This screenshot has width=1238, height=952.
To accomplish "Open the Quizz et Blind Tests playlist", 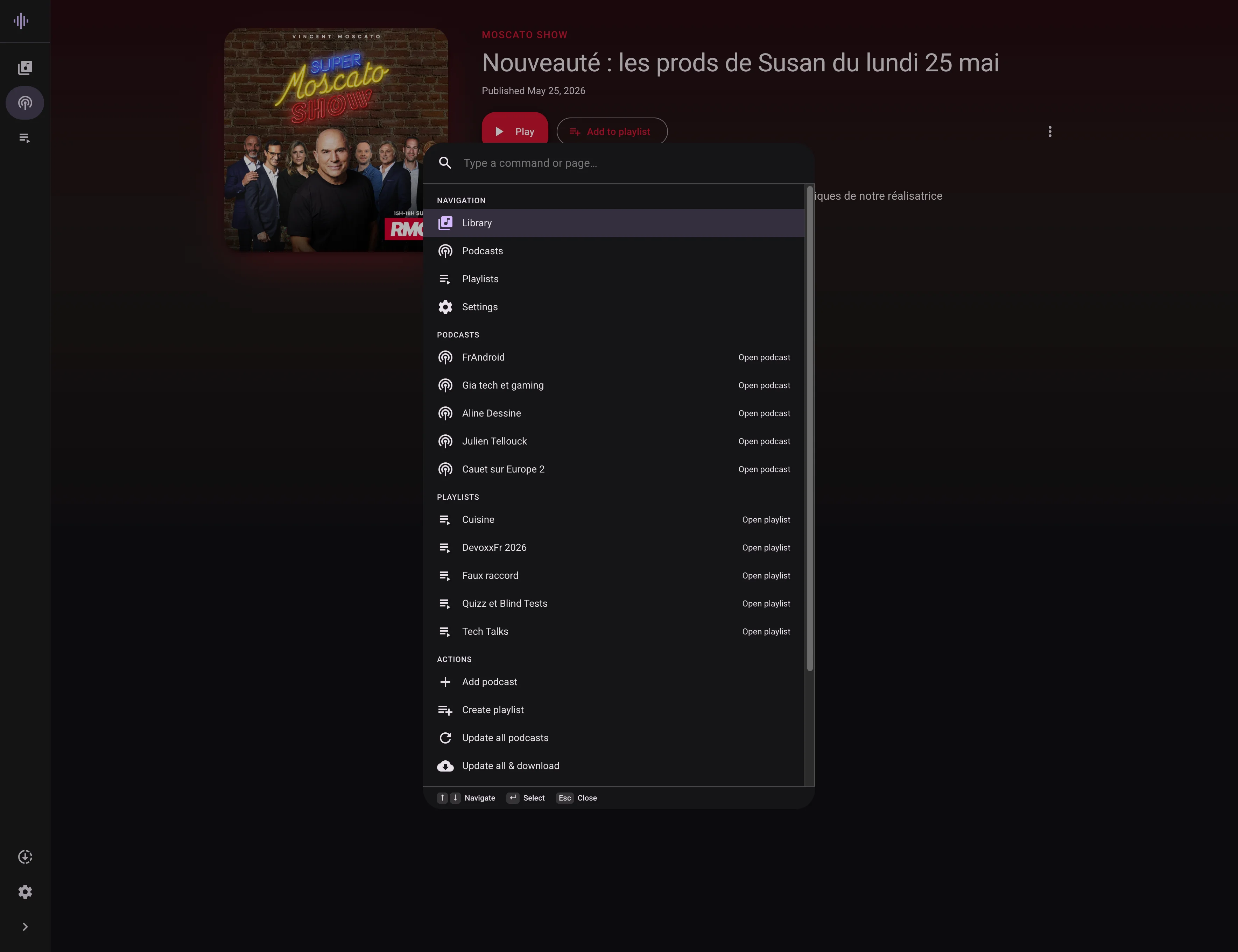I will pos(613,604).
